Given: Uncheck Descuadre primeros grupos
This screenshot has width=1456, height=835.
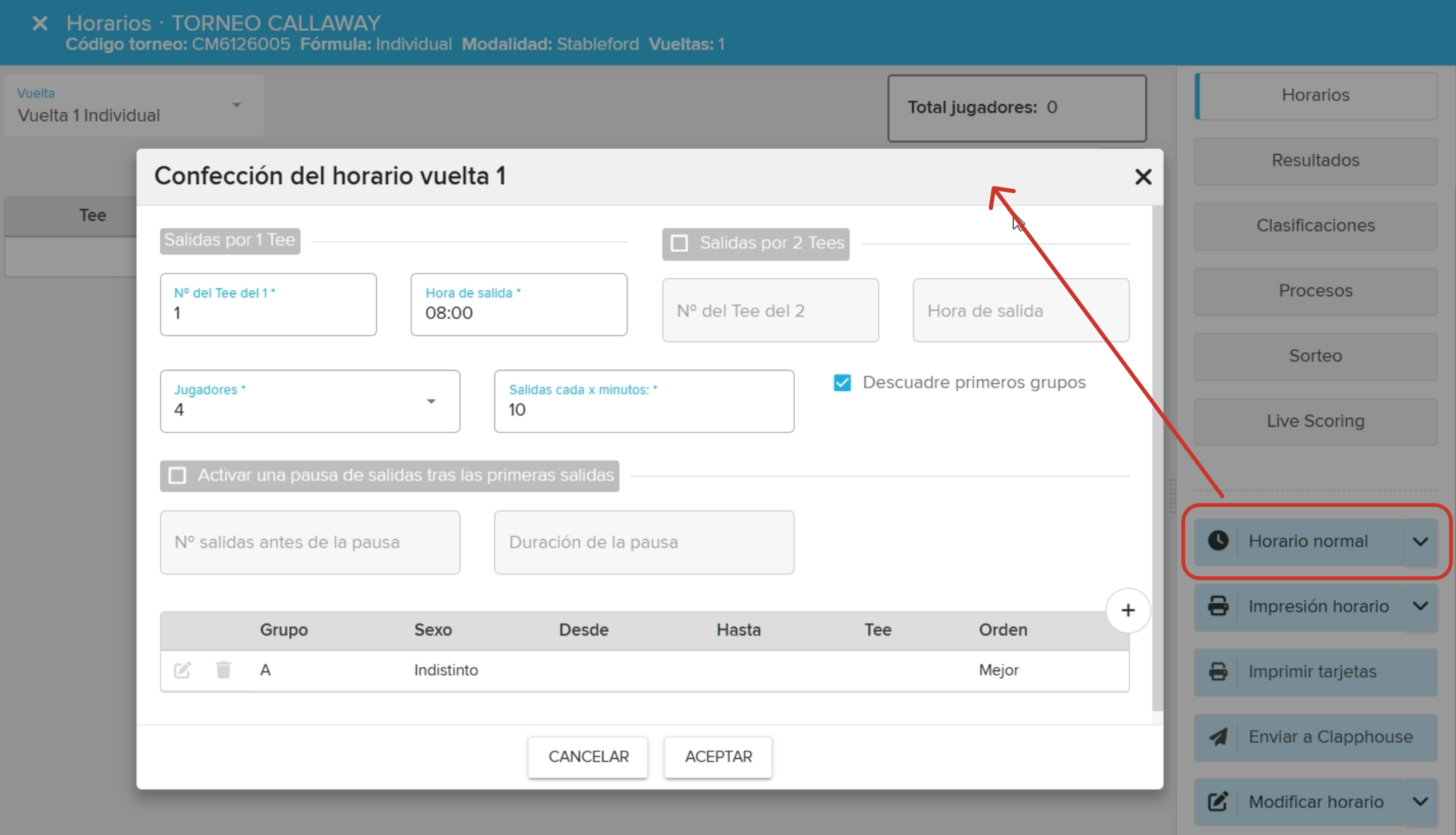Looking at the screenshot, I should click(x=842, y=382).
